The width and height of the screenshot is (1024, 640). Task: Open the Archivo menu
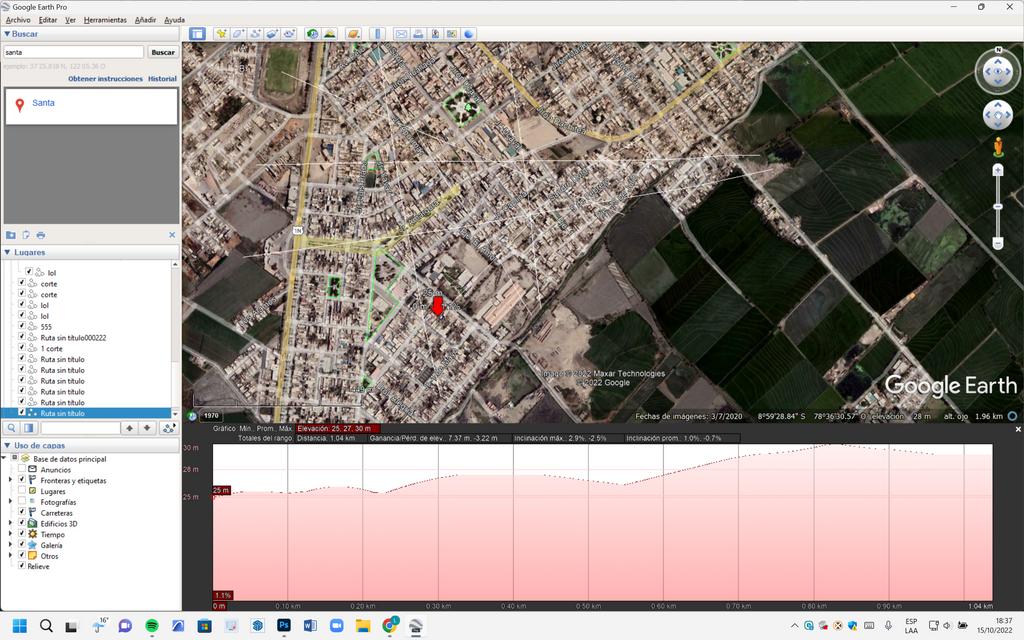(x=18, y=20)
